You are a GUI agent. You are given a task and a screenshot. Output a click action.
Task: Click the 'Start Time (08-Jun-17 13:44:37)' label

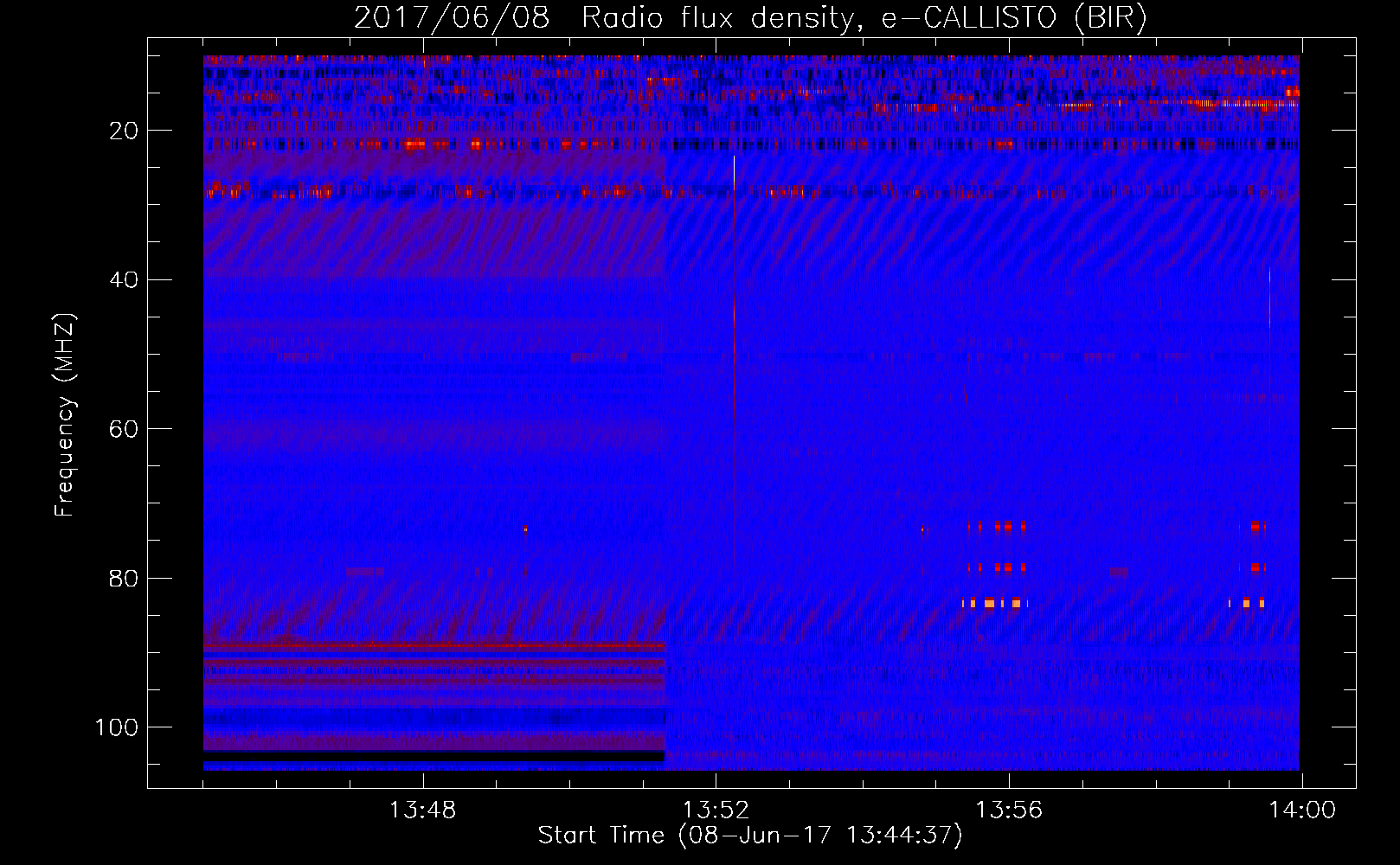pyautogui.click(x=750, y=836)
